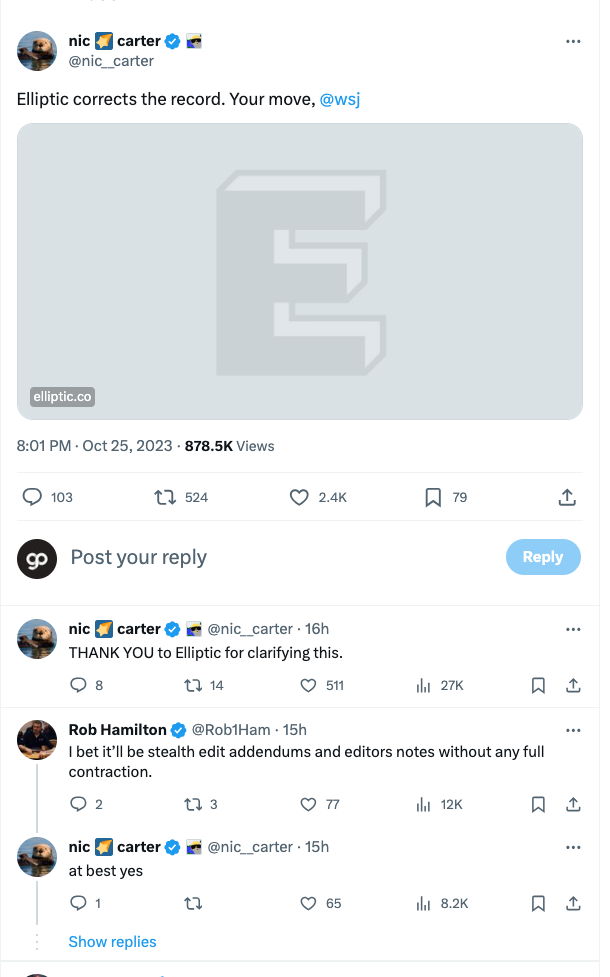Open the 103 replies comment icon
This screenshot has height=977, width=610.
(32, 497)
